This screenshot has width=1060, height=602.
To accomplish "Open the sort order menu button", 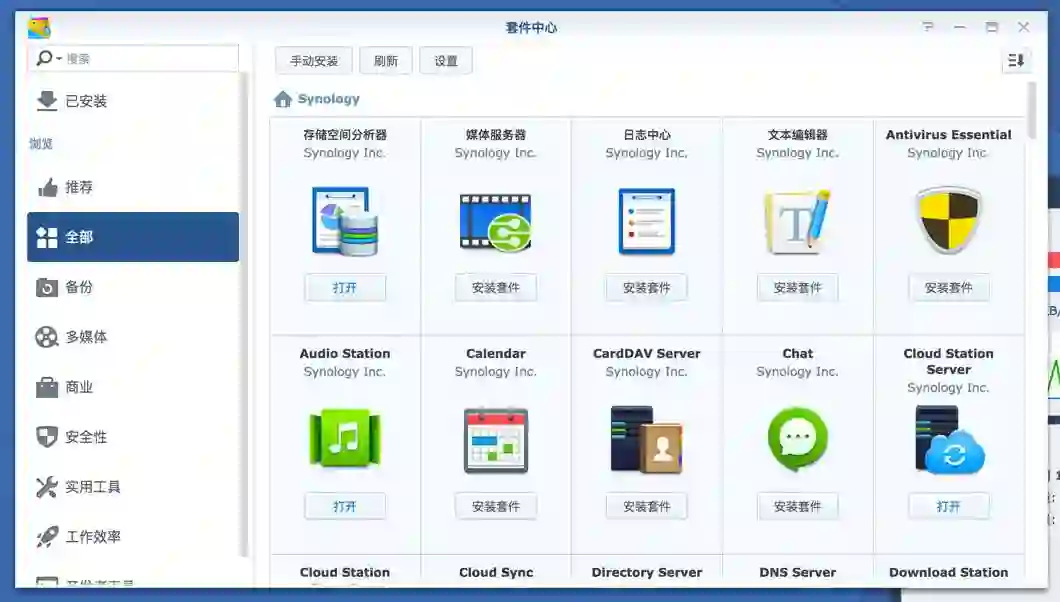I will click(x=1015, y=61).
